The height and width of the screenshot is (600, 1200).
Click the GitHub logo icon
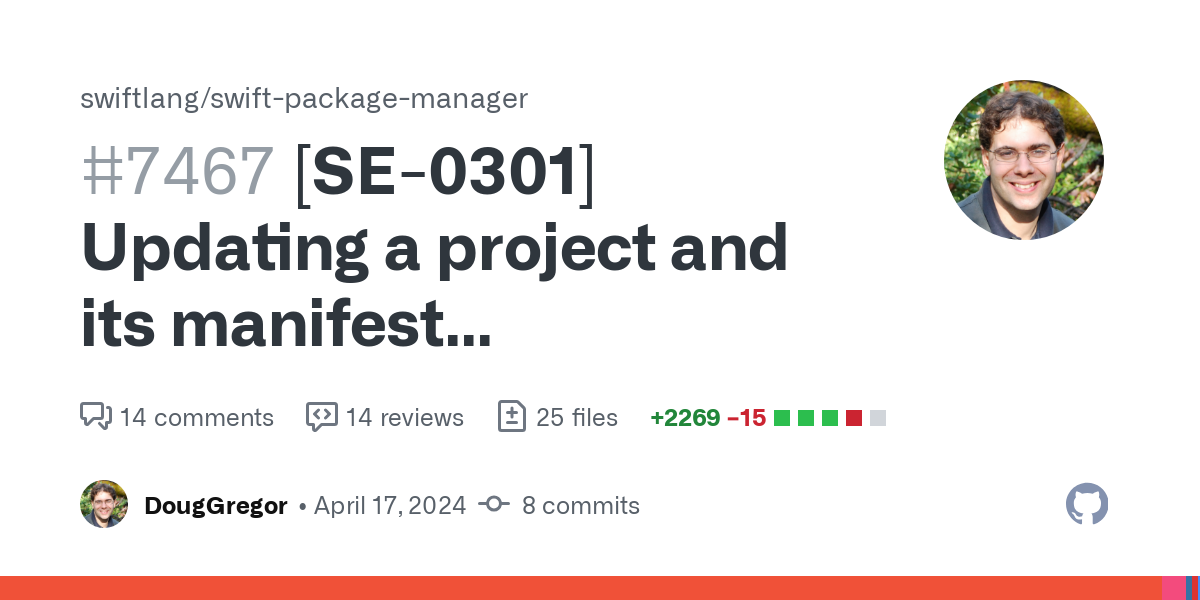(x=1087, y=504)
